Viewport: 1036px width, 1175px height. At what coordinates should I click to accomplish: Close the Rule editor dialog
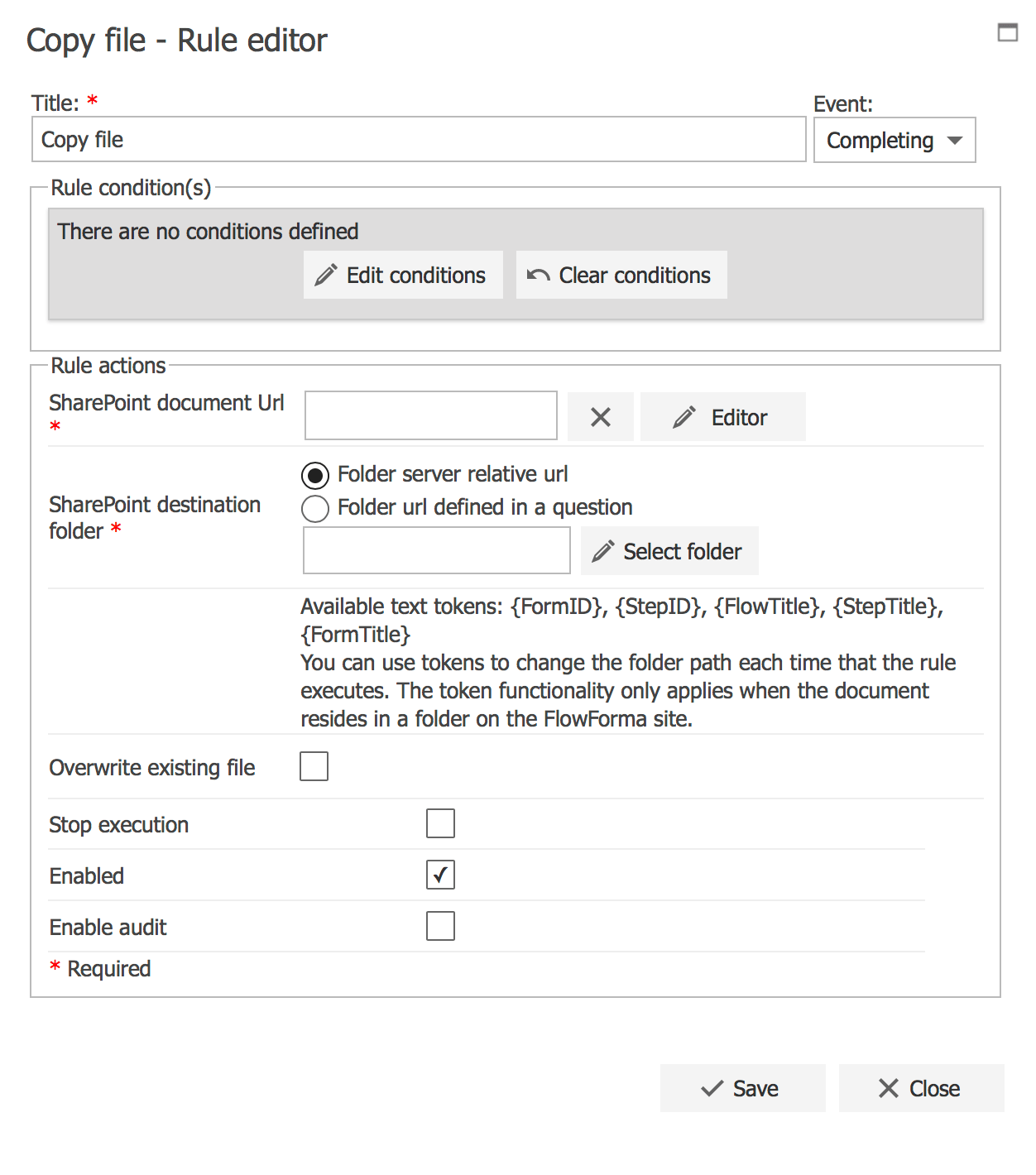point(921,1088)
